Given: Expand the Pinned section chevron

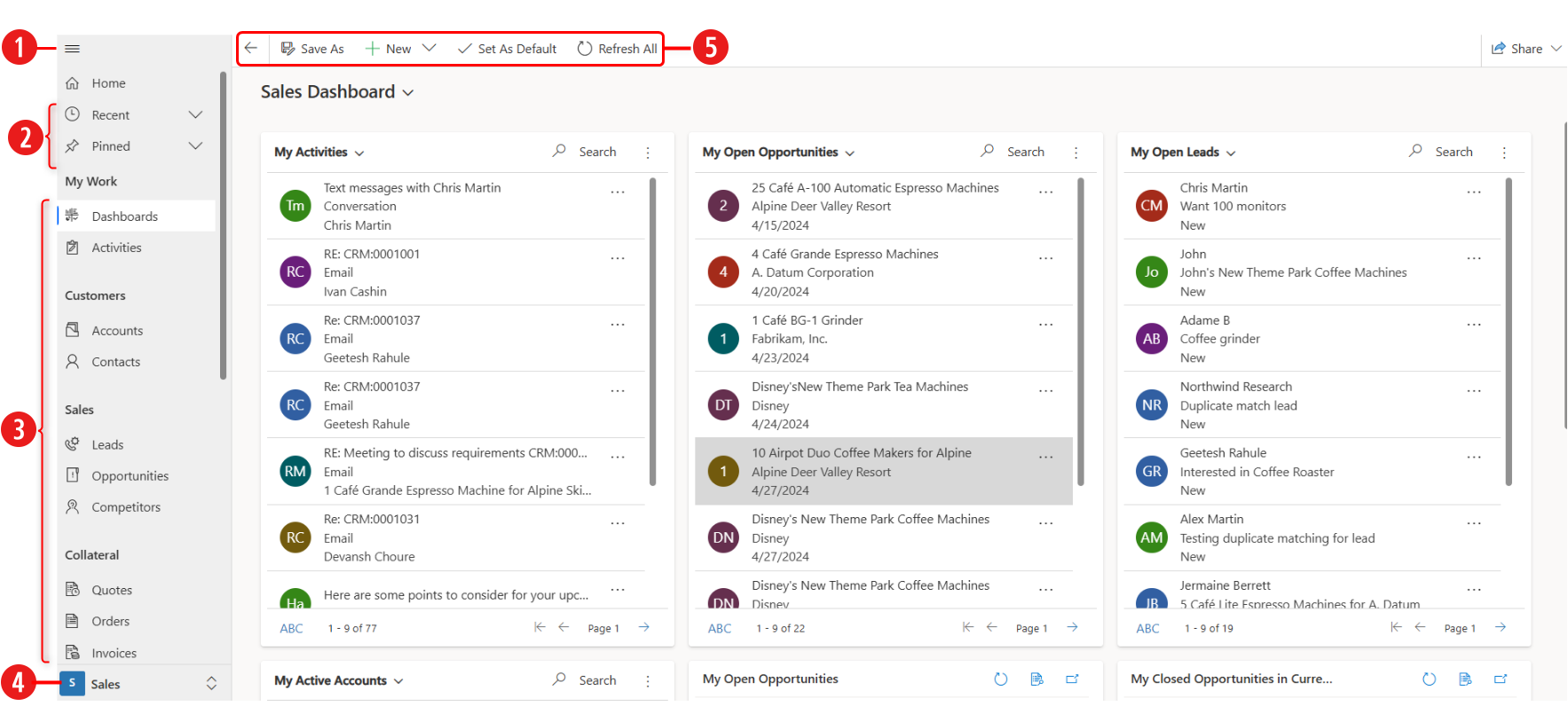Looking at the screenshot, I should click(196, 145).
